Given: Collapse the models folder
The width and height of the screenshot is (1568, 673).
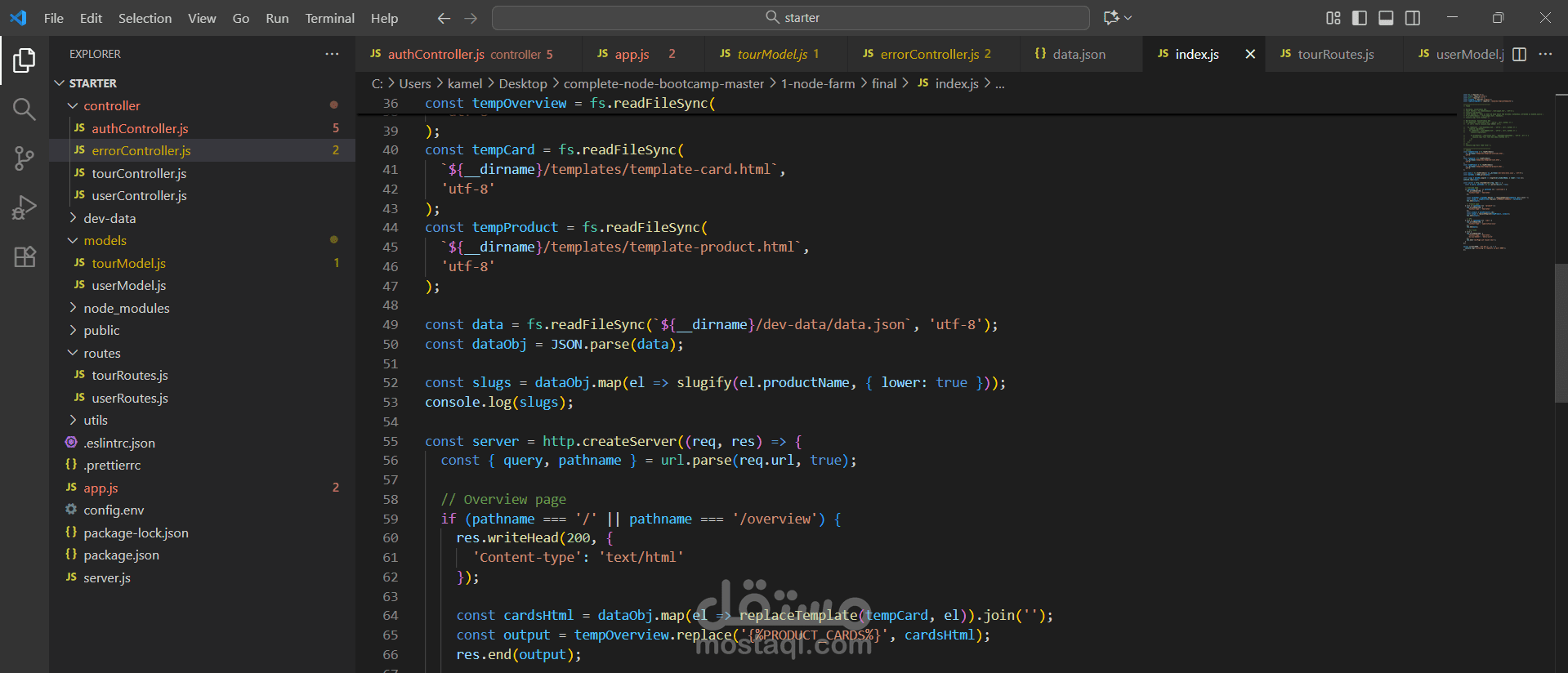Looking at the screenshot, I should [x=73, y=240].
